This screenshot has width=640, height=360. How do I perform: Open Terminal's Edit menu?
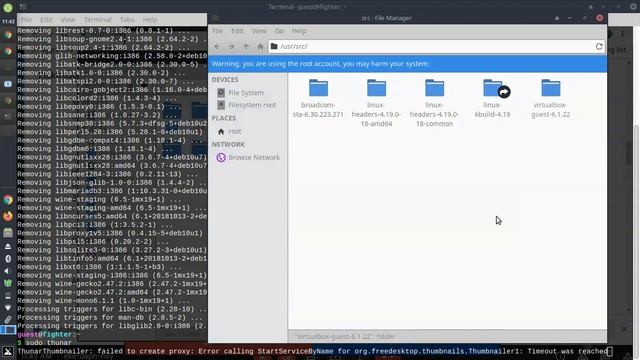click(x=46, y=20)
